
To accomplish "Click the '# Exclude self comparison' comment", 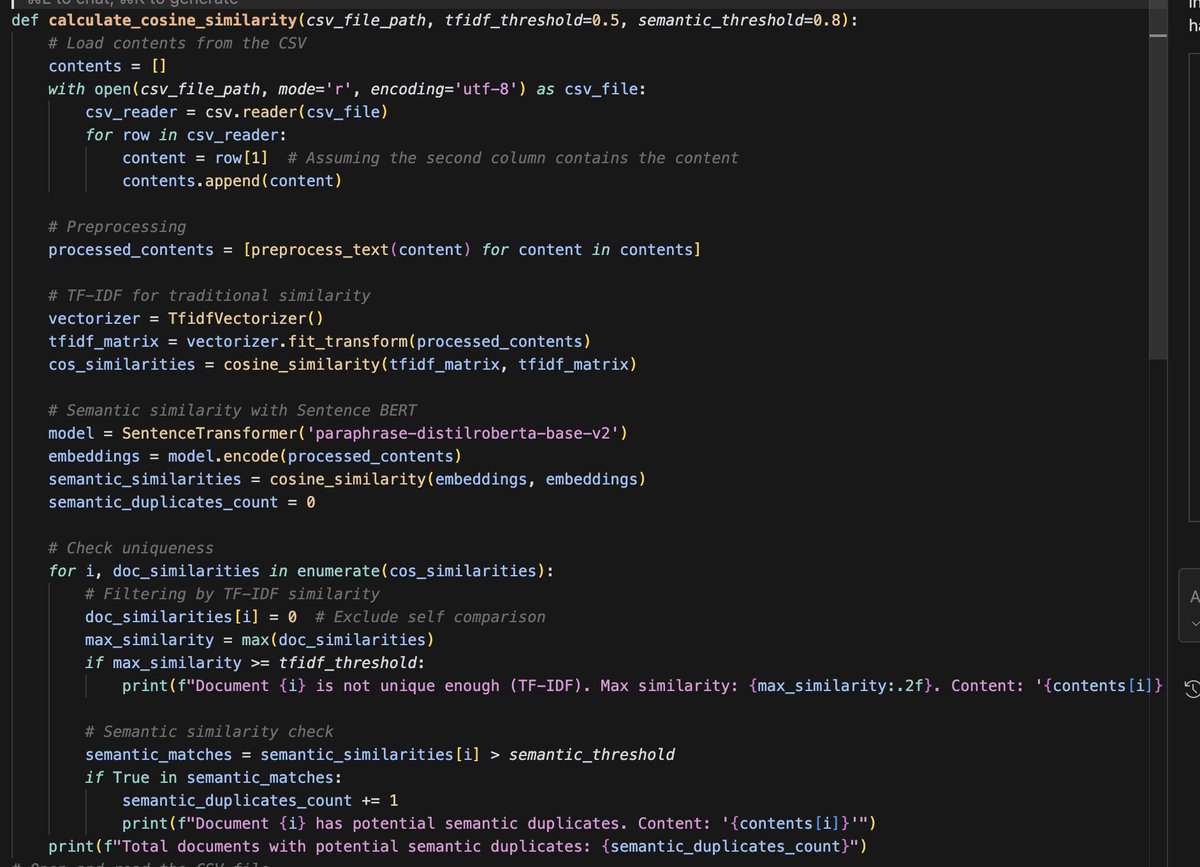I will point(430,618).
